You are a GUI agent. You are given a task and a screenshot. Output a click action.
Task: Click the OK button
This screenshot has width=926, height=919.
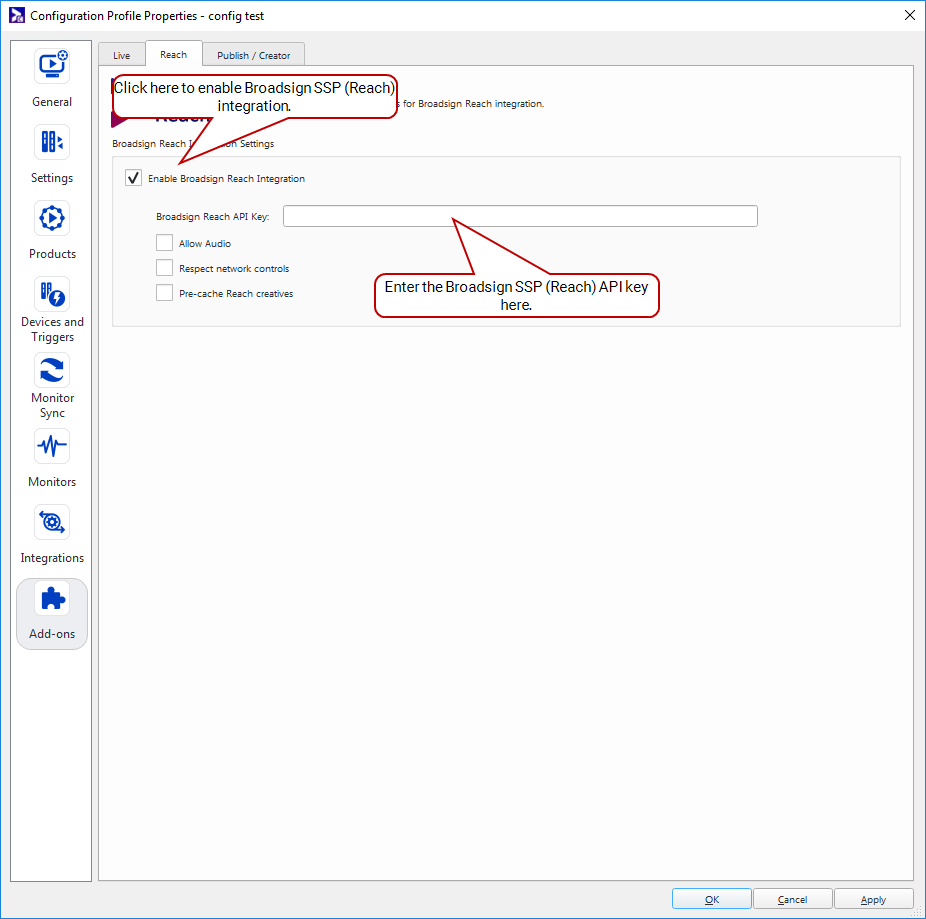pyautogui.click(x=712, y=899)
